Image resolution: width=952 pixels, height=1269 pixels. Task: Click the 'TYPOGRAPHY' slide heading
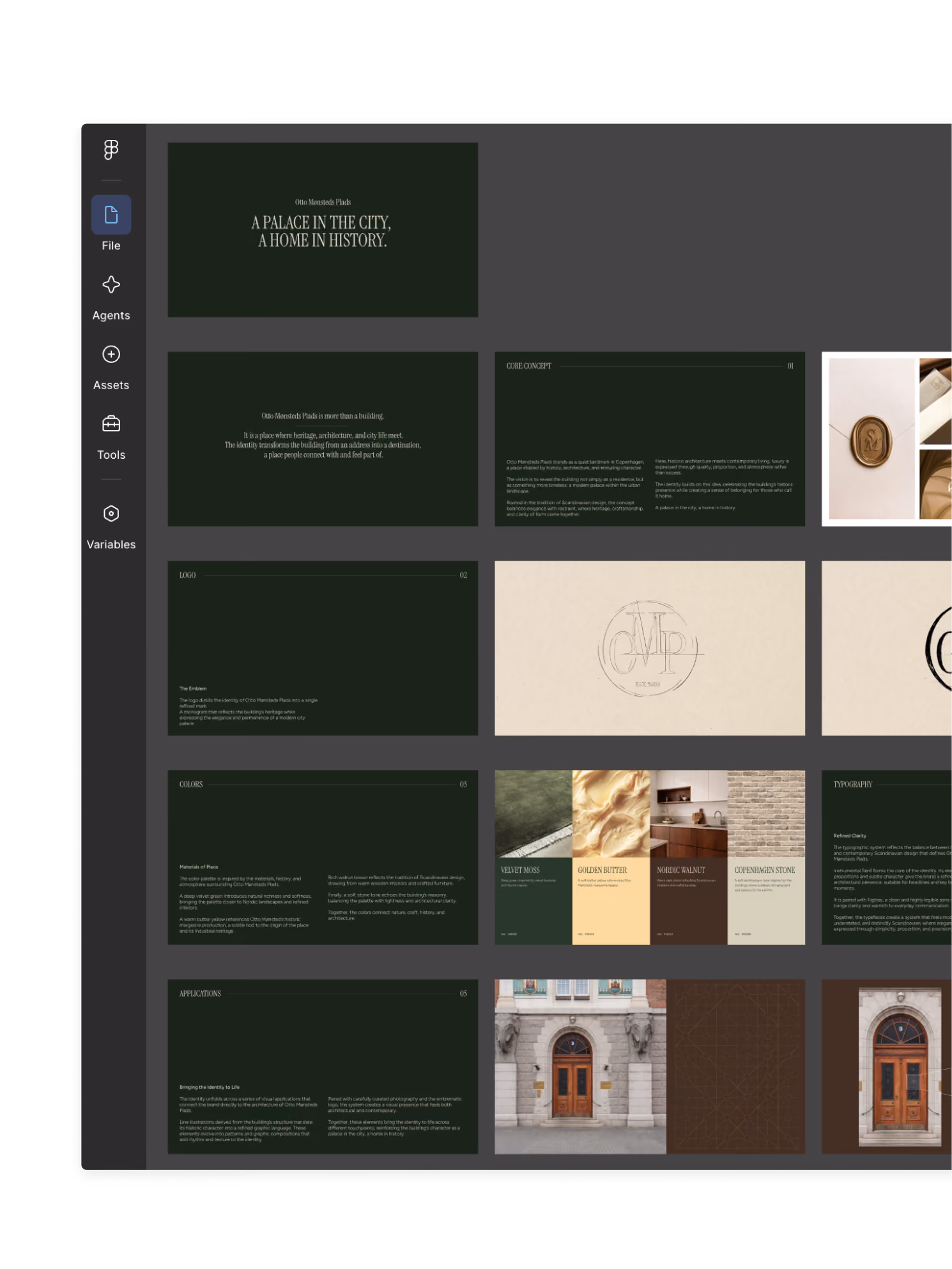click(x=852, y=784)
